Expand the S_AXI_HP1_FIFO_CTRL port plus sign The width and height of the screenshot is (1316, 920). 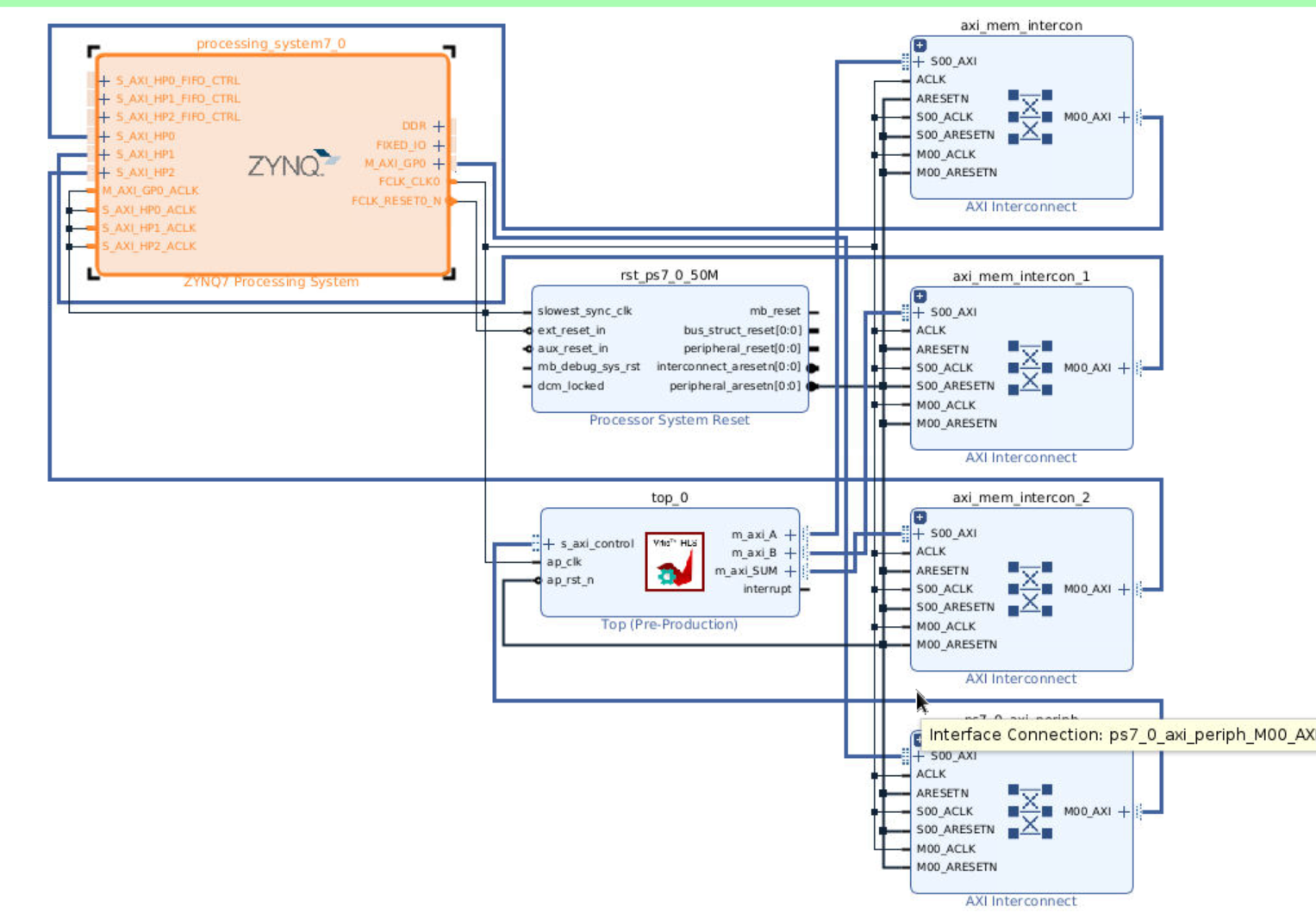coord(104,98)
